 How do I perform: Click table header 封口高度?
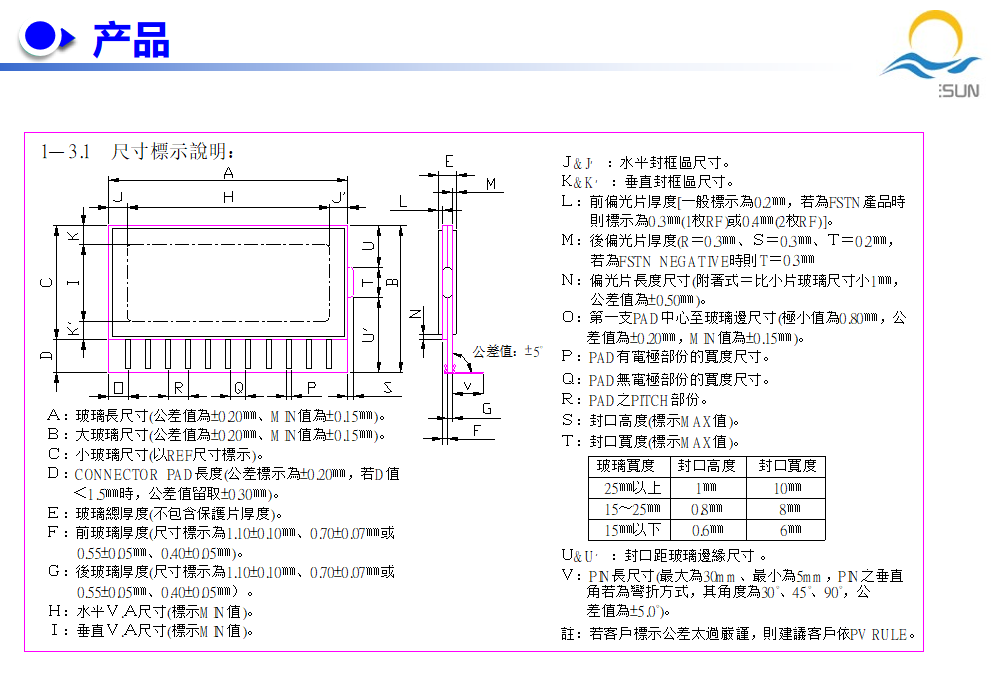coord(706,466)
